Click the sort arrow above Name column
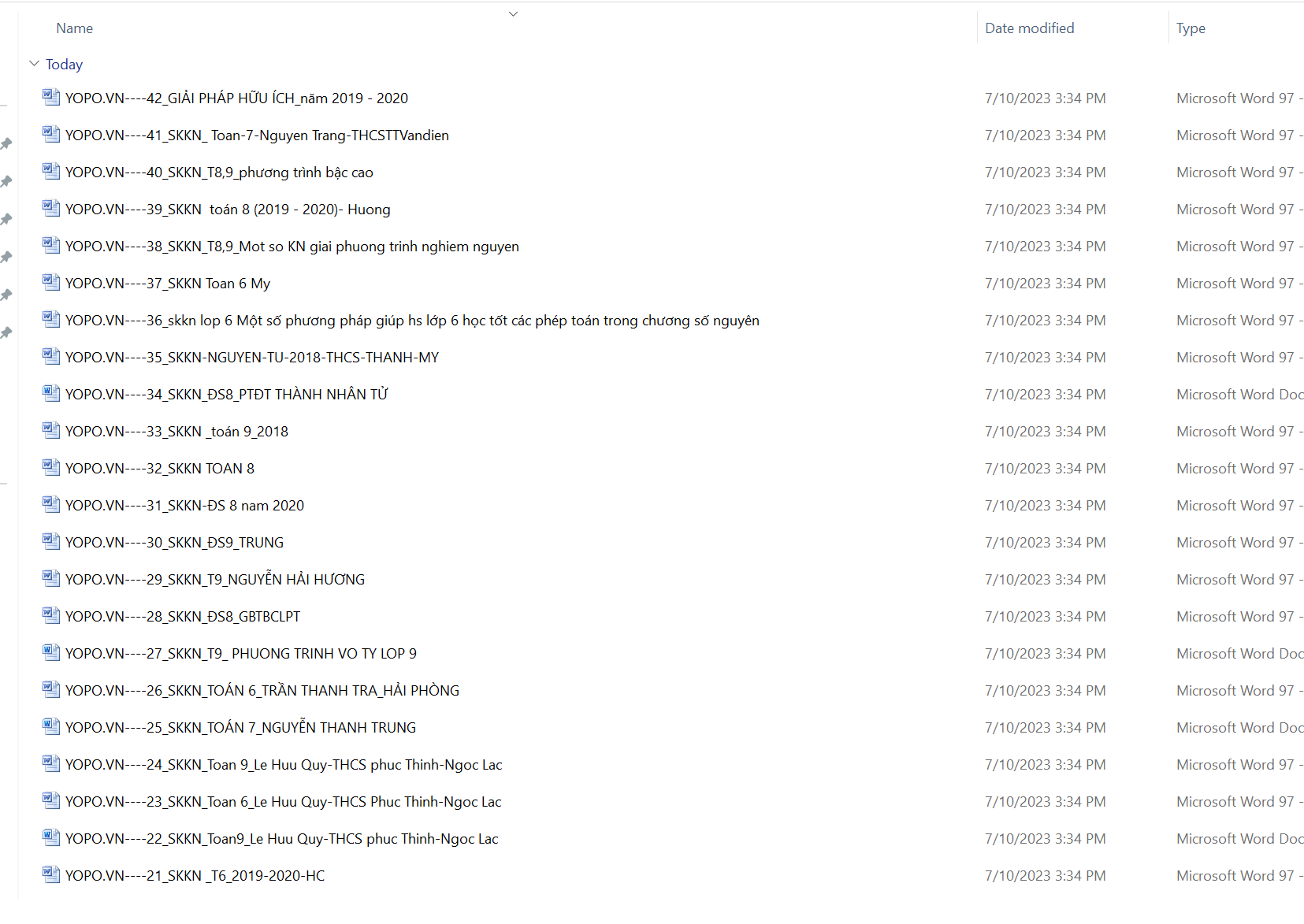The width and height of the screenshot is (1304, 924). [x=513, y=13]
